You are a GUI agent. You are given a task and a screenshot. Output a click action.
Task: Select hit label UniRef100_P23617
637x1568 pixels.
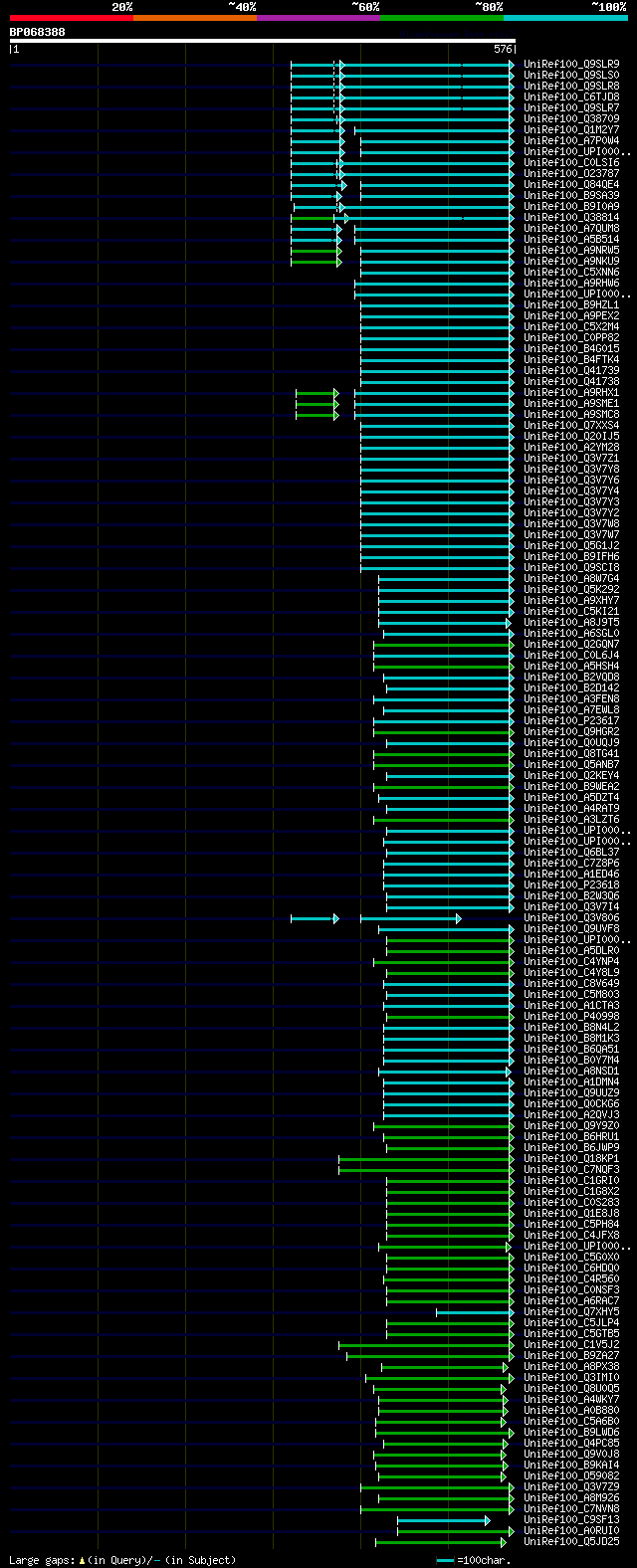point(571,720)
